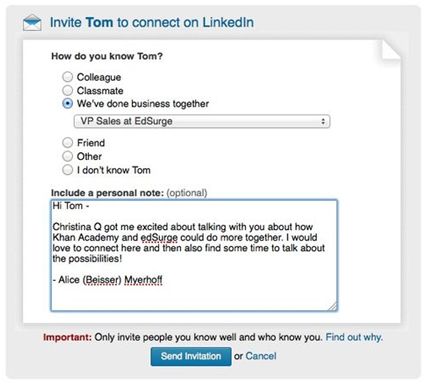This screenshot has width=426, height=384.
Task: Click the Invite Tom to connect heading
Action: pyautogui.click(x=152, y=23)
